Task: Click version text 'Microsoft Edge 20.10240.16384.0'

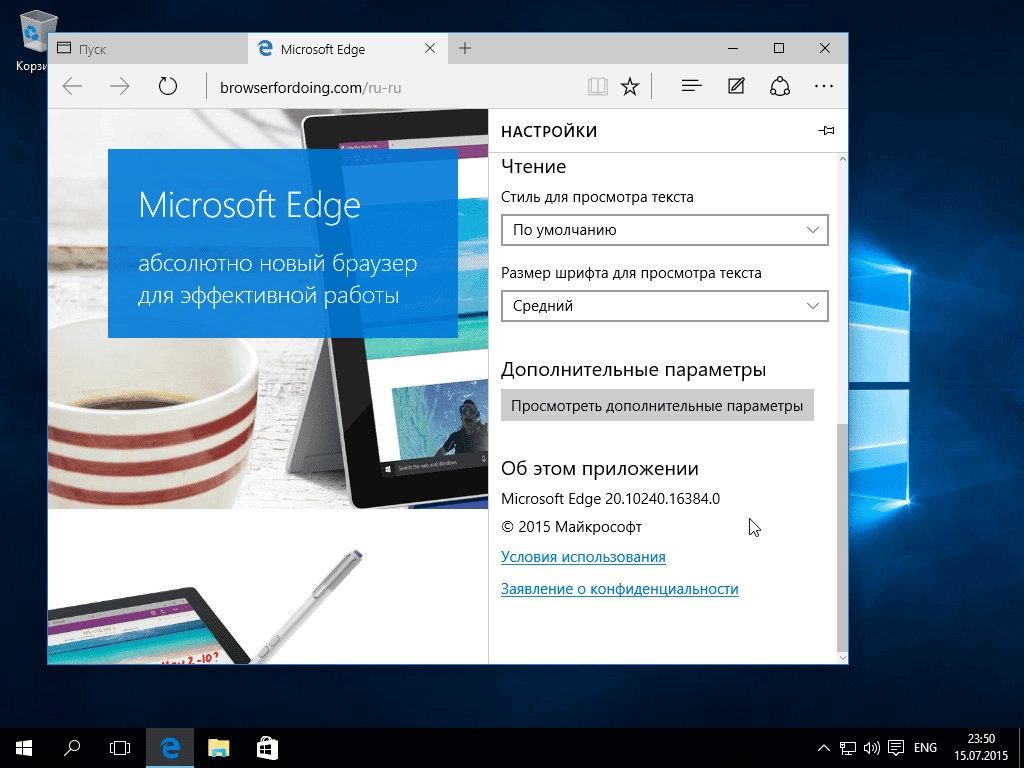Action: pos(611,499)
